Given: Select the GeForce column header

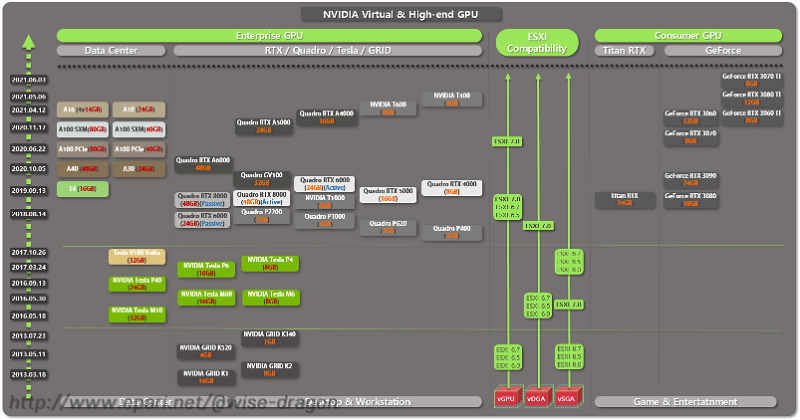Looking at the screenshot, I should click(x=723, y=51).
